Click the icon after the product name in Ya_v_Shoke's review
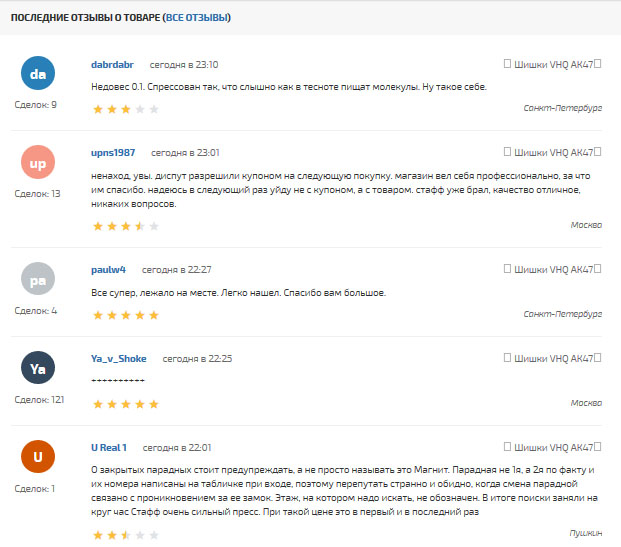 598,358
